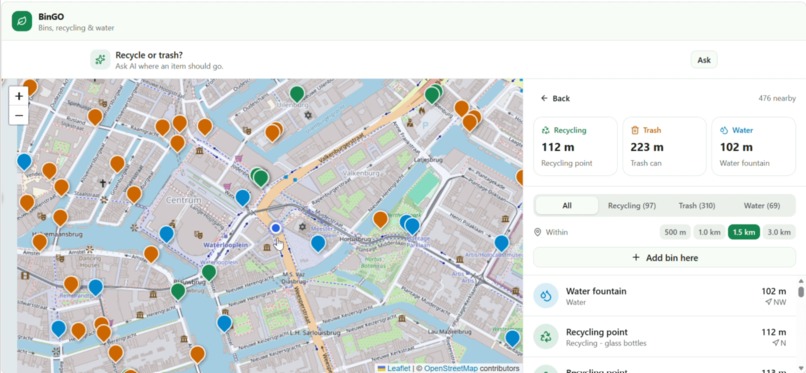The height and width of the screenshot is (373, 806).
Task: Click the BinGO leaf logo icon
Action: 22,21
